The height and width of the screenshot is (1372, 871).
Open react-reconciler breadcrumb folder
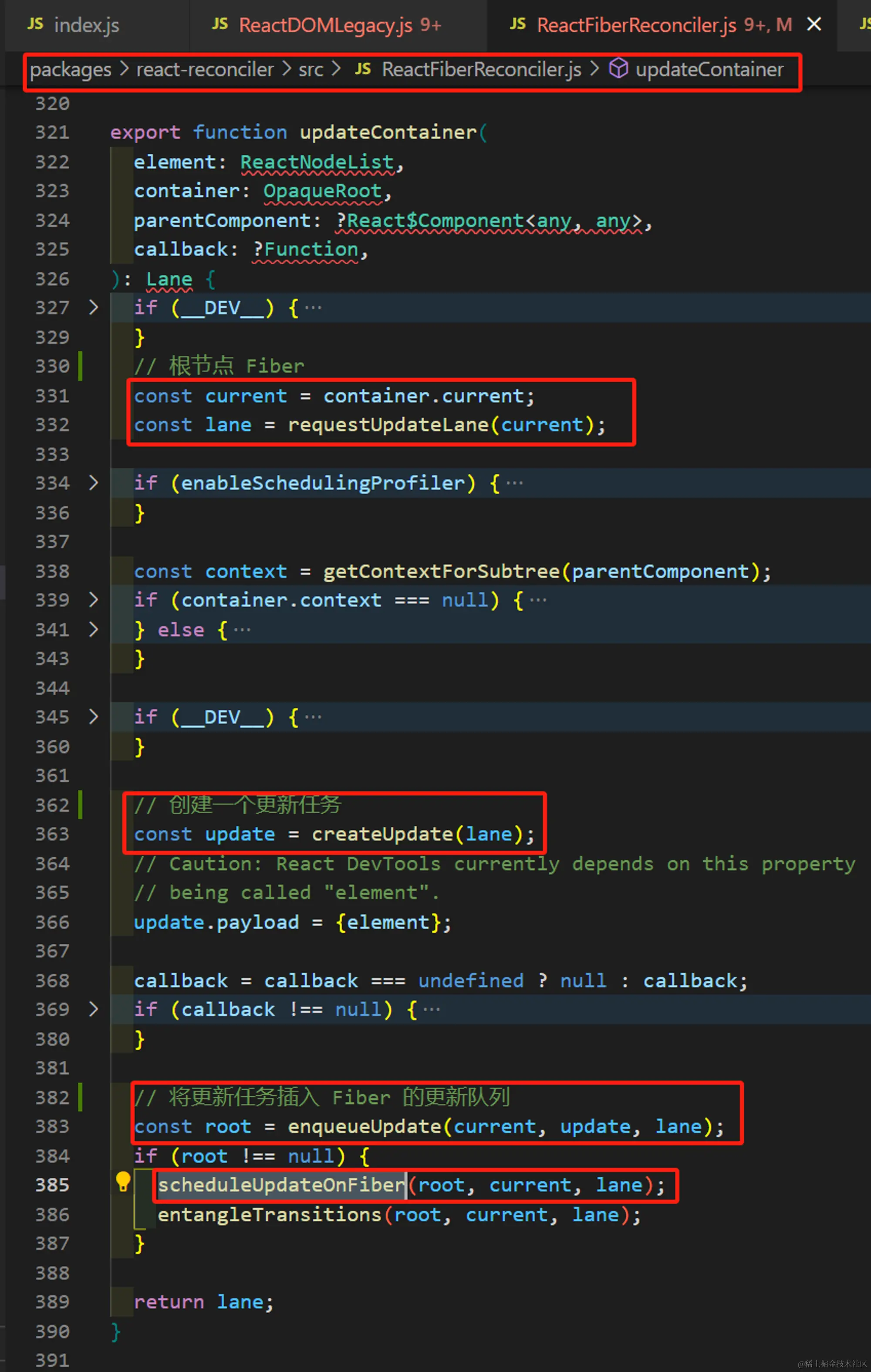[205, 70]
